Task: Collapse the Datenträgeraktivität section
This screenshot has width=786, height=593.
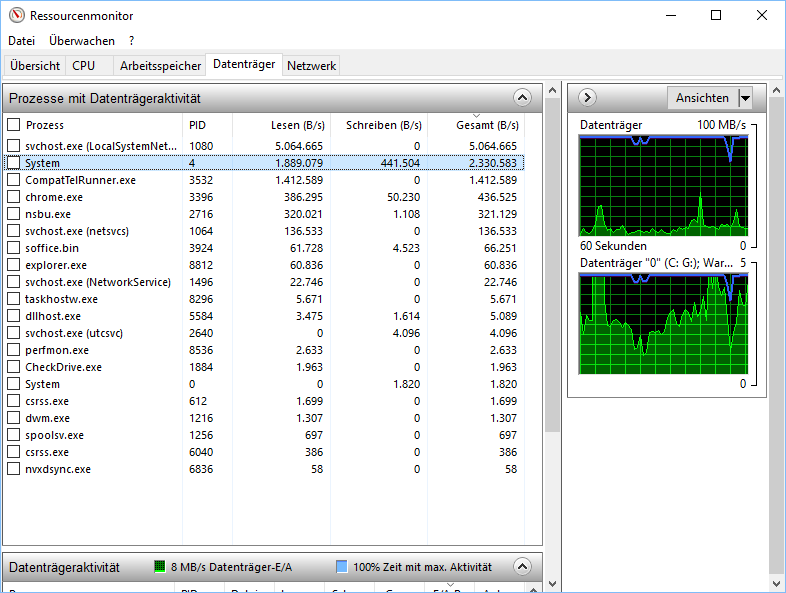Action: [x=522, y=566]
